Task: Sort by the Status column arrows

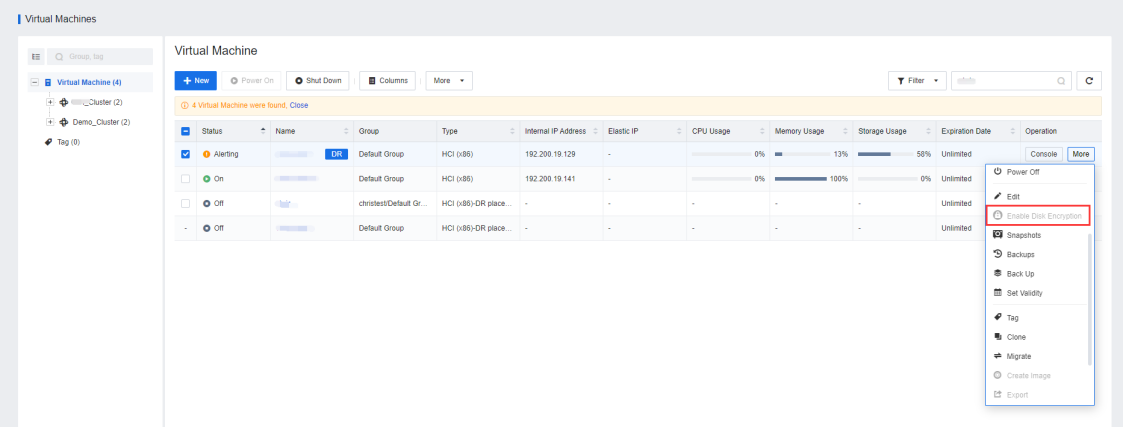Action: click(263, 131)
